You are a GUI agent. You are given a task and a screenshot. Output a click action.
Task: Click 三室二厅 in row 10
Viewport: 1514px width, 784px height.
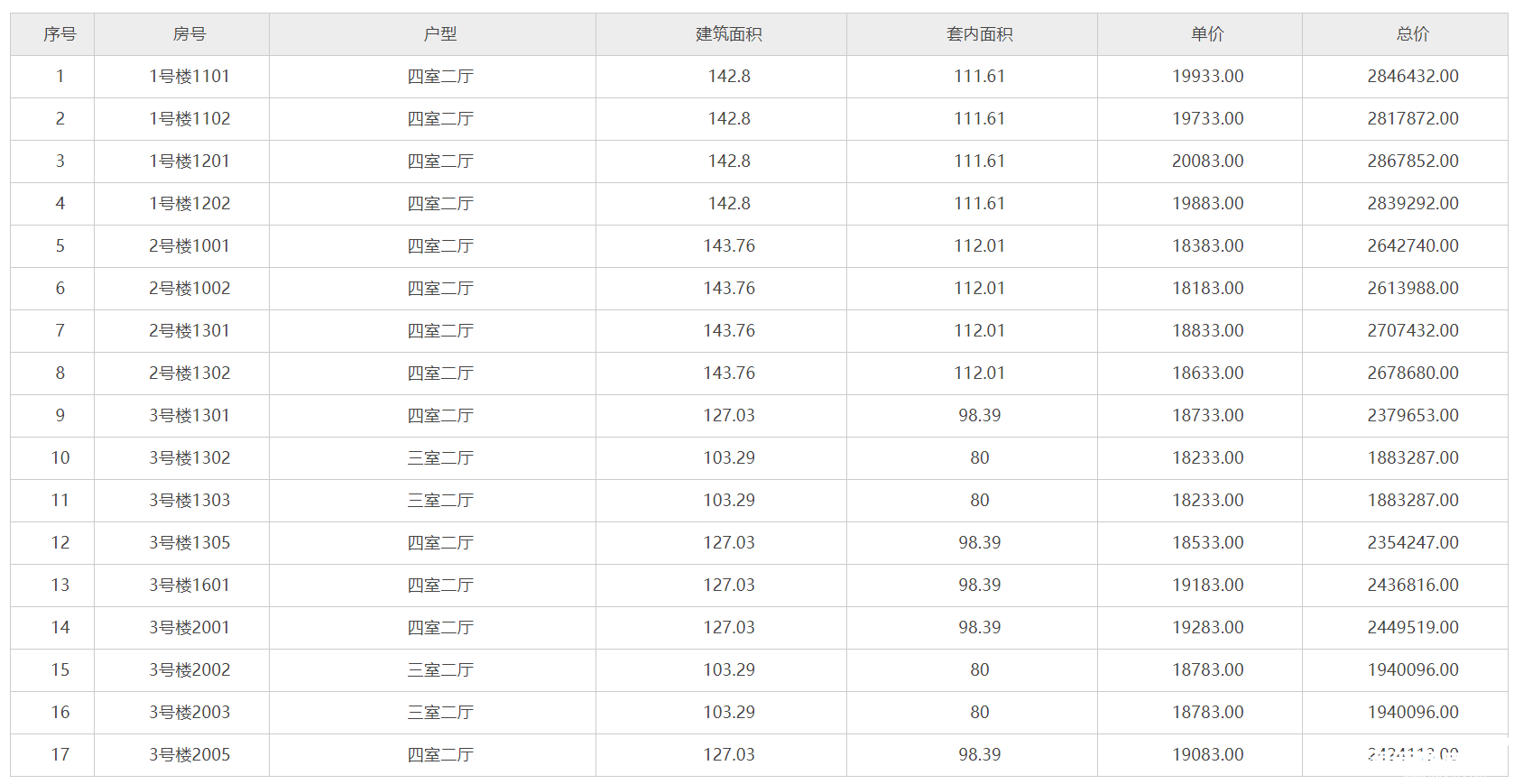point(440,458)
